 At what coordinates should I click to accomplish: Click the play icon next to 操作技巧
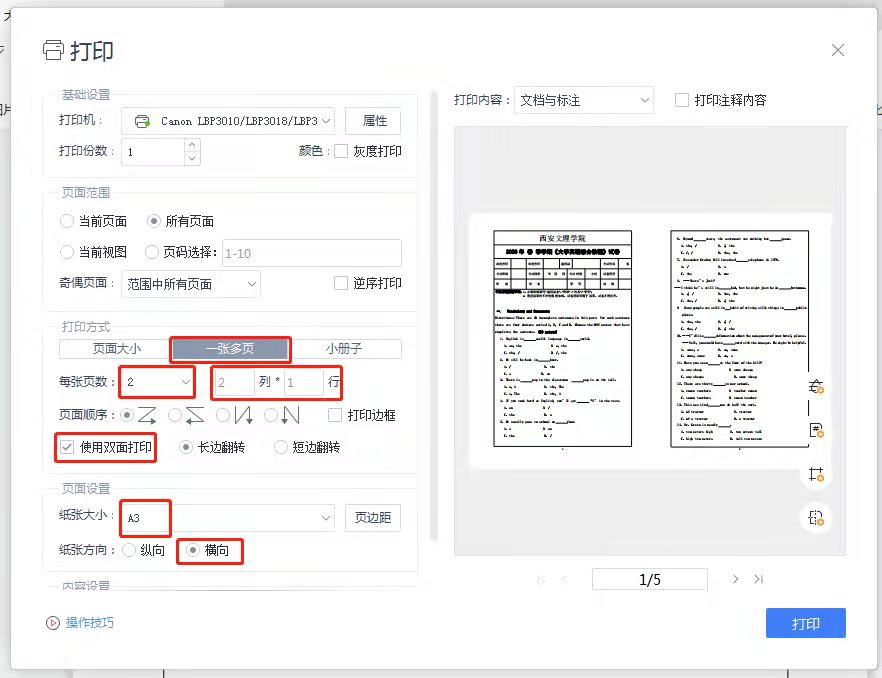[x=53, y=623]
